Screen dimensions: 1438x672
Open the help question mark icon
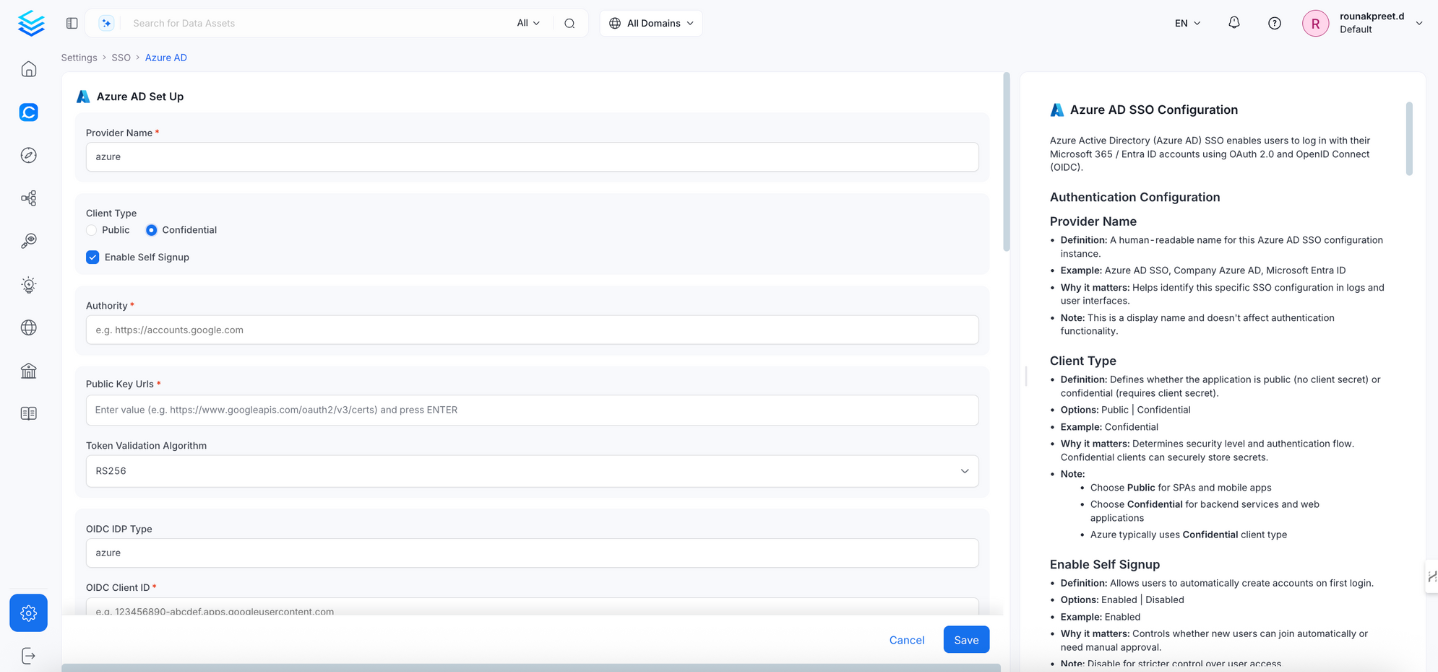(x=1274, y=23)
